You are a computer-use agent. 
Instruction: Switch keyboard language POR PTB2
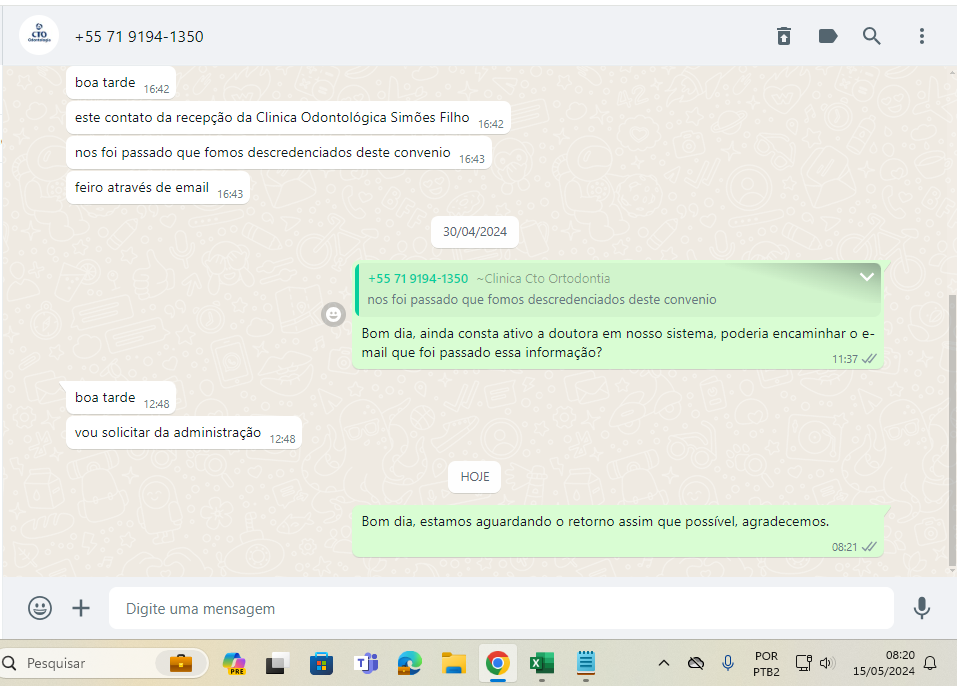(x=766, y=663)
